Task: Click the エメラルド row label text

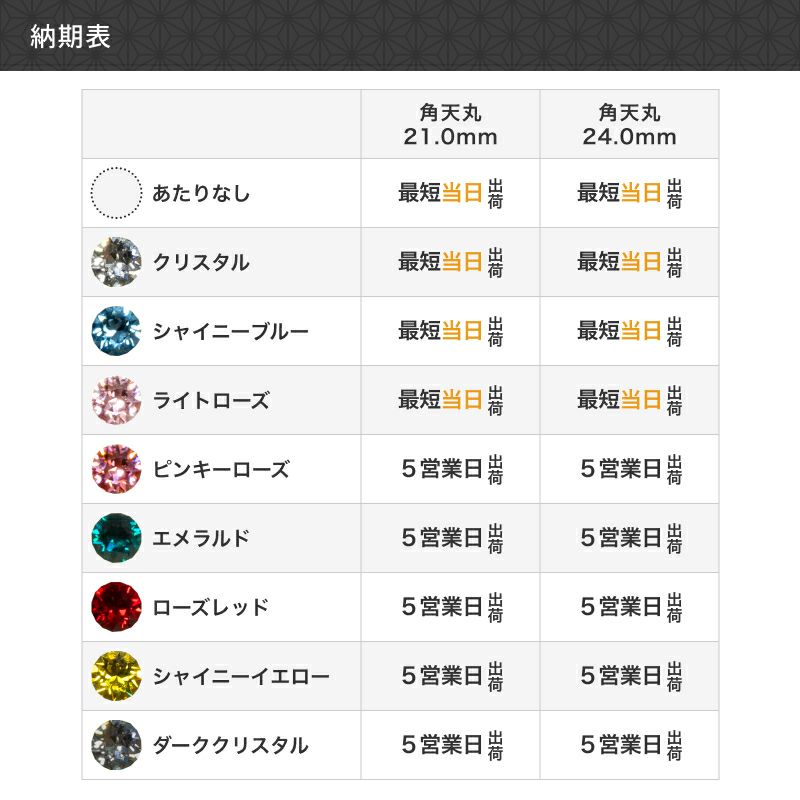Action: pyautogui.click(x=201, y=538)
